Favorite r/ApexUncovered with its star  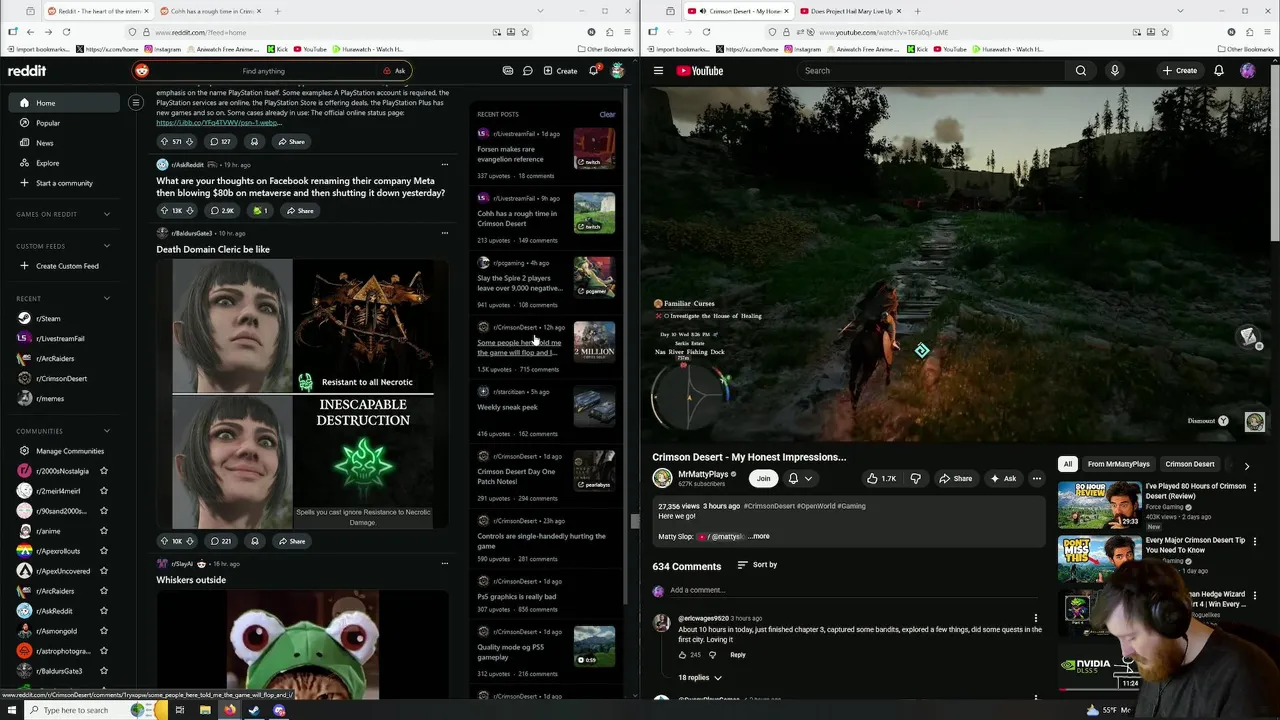103,571
